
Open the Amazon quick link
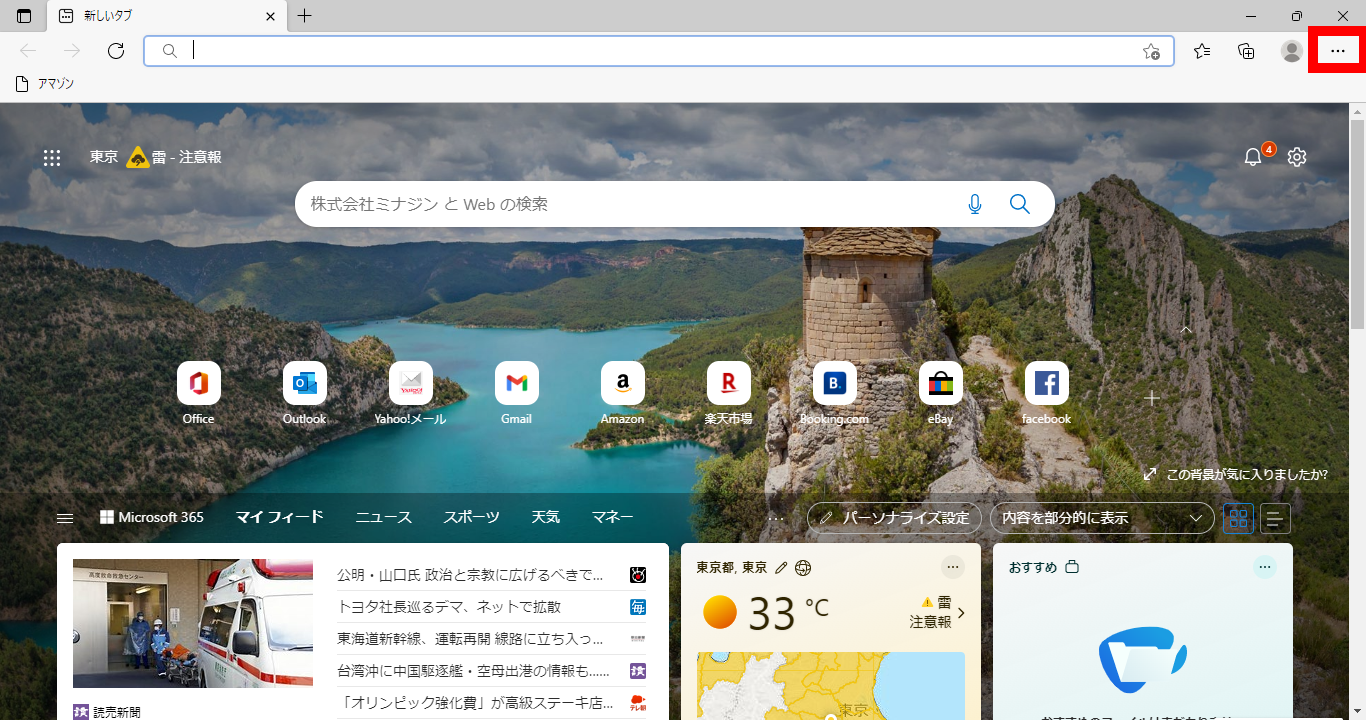(623, 393)
